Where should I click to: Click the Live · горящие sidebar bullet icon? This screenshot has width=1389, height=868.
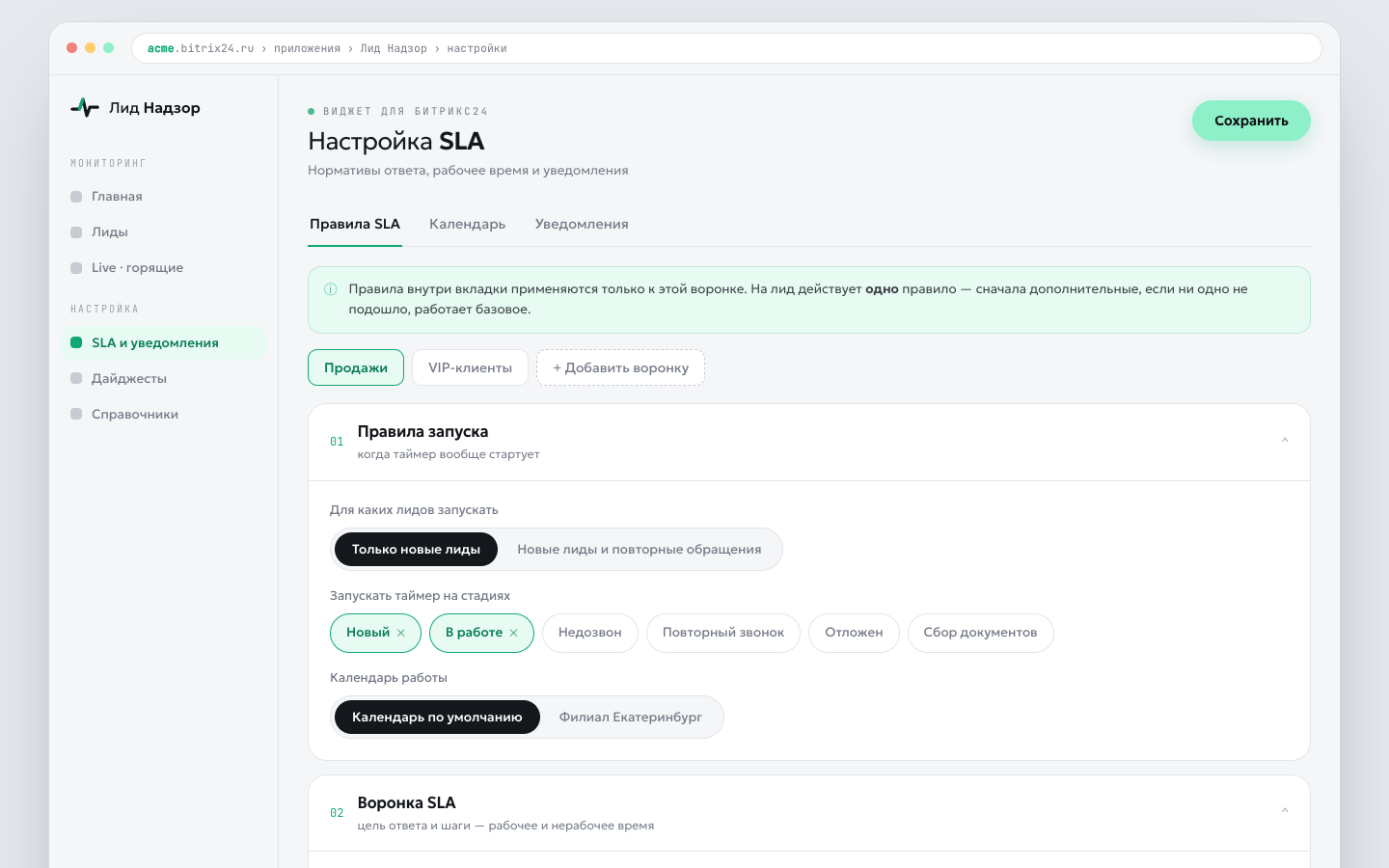pyautogui.click(x=76, y=268)
